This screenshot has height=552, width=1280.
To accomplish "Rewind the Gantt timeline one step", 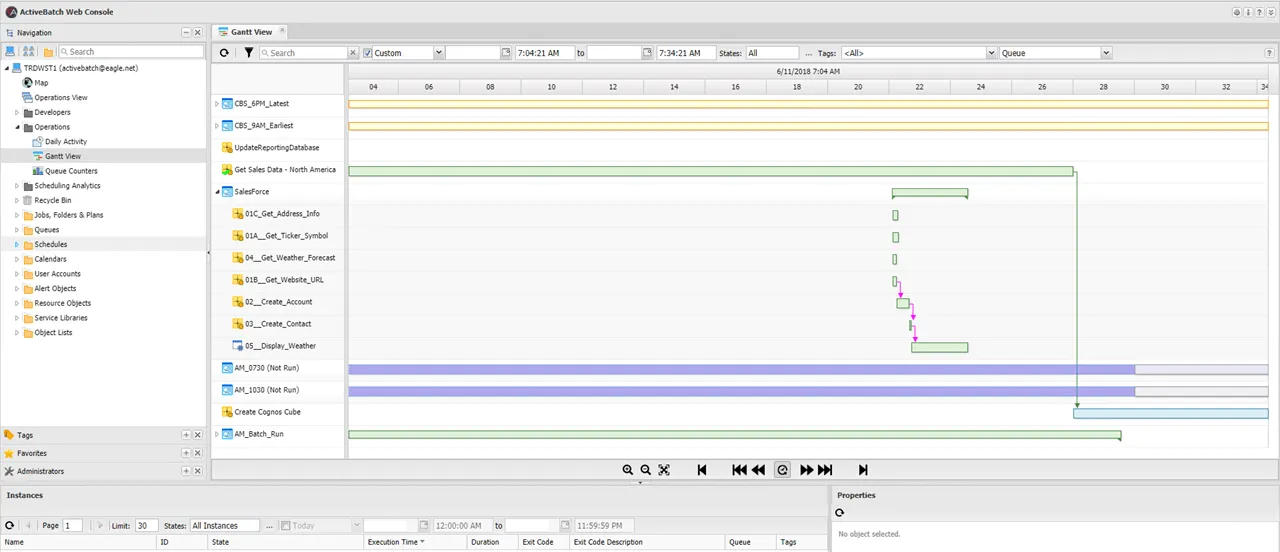I will [758, 470].
